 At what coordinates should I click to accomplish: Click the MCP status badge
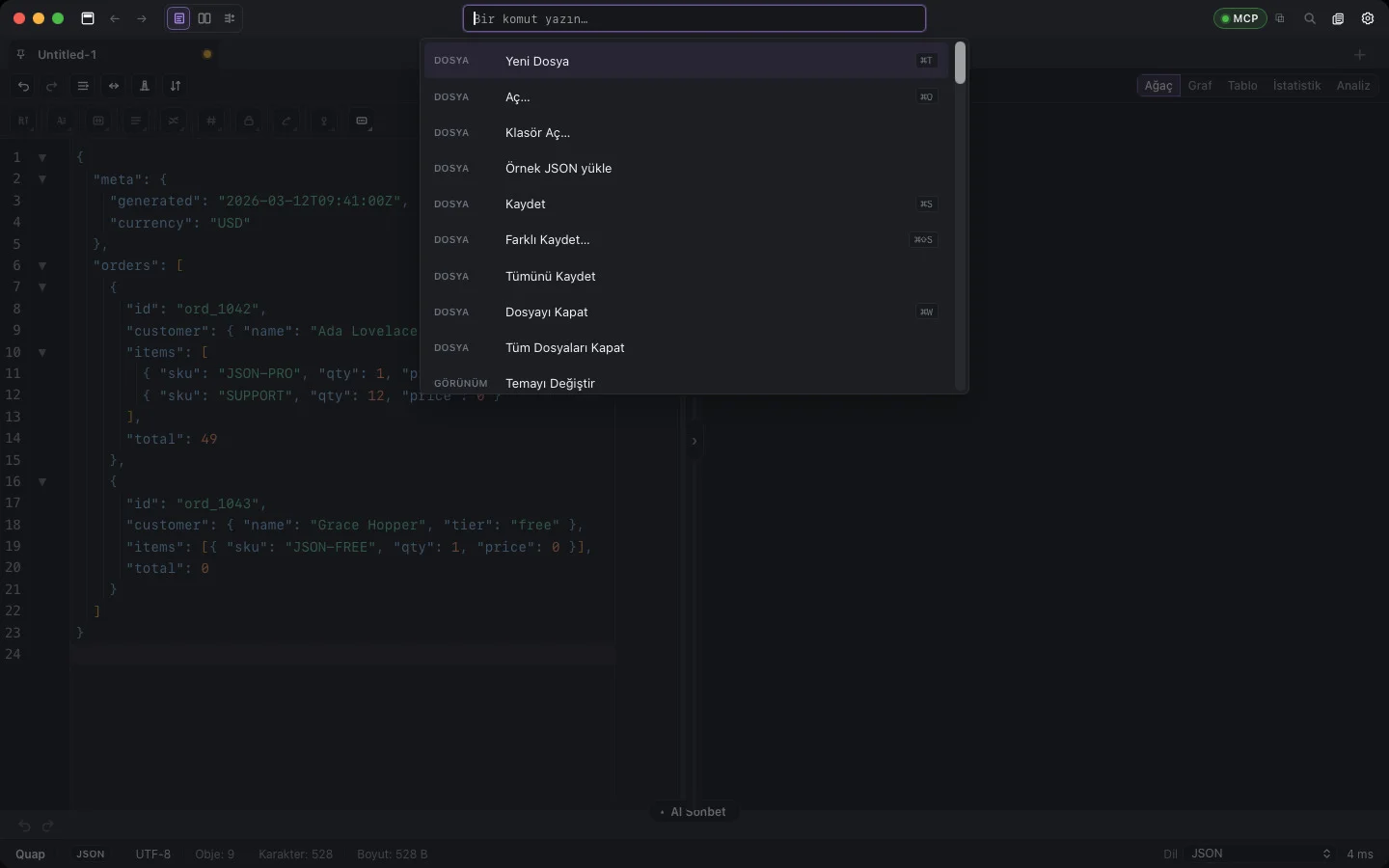[1240, 18]
